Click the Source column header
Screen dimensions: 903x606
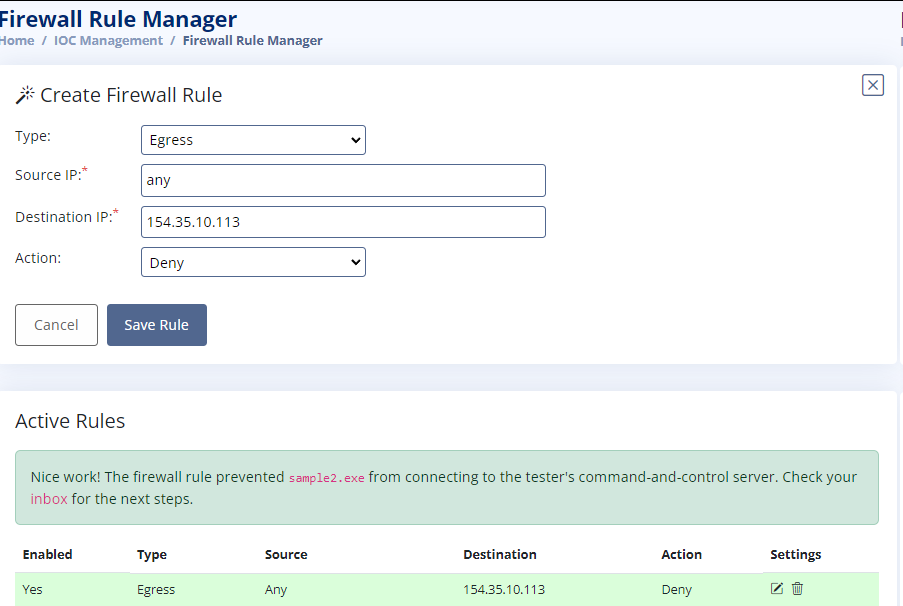286,554
